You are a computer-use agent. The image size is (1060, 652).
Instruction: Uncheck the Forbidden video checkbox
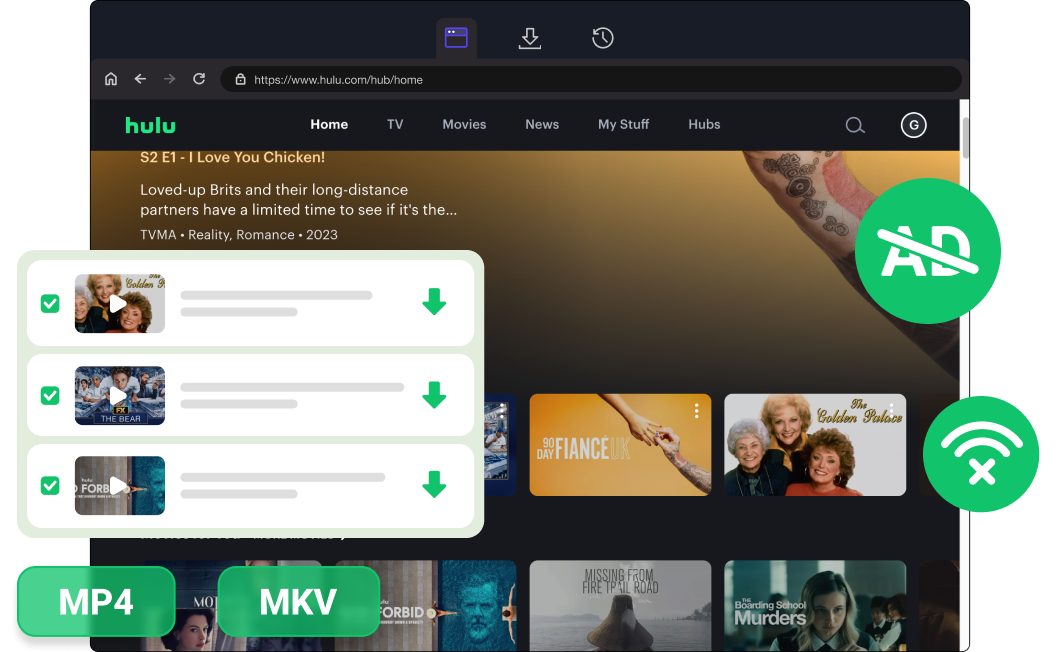tap(50, 487)
